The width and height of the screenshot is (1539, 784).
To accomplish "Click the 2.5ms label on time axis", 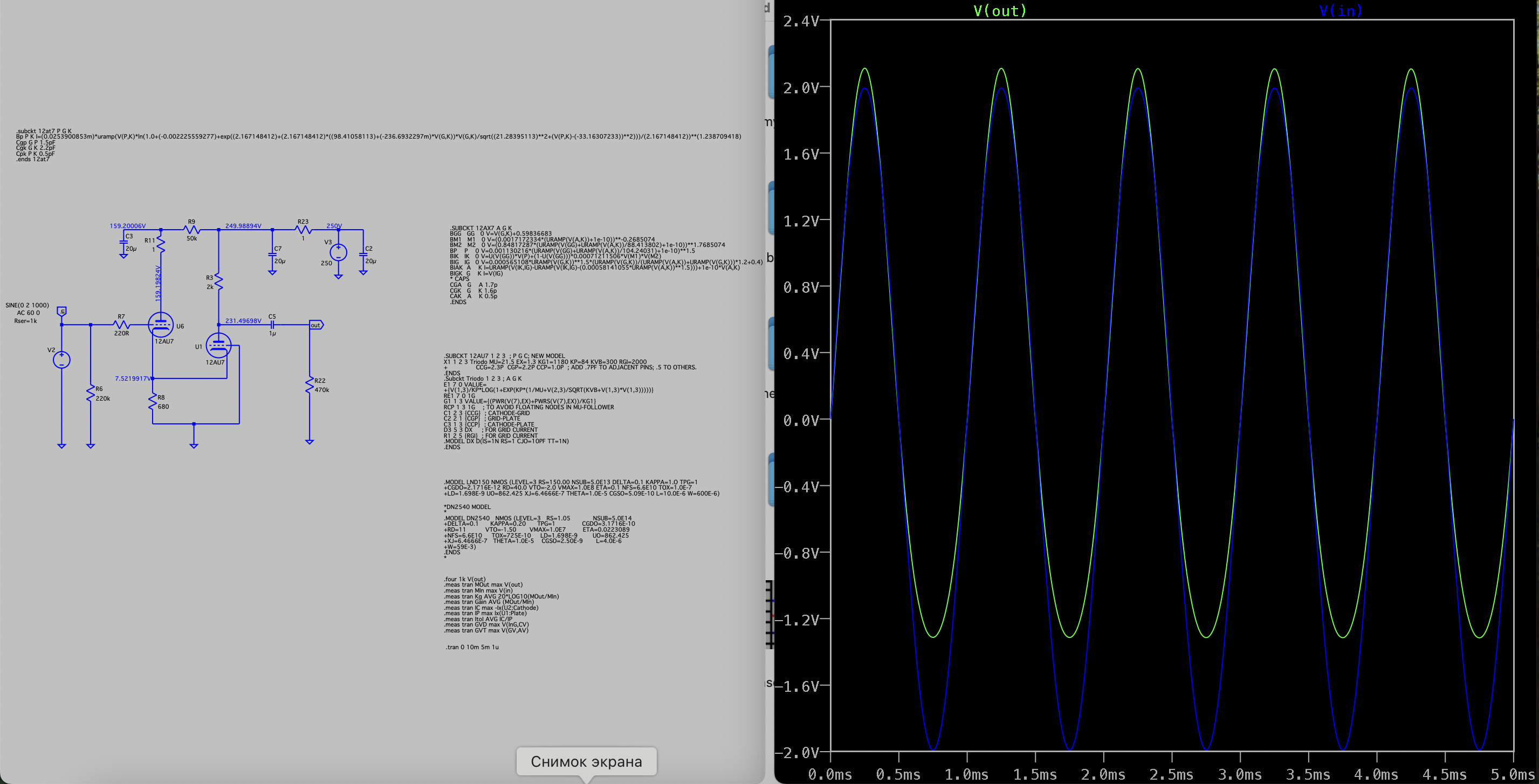I will click(1171, 774).
